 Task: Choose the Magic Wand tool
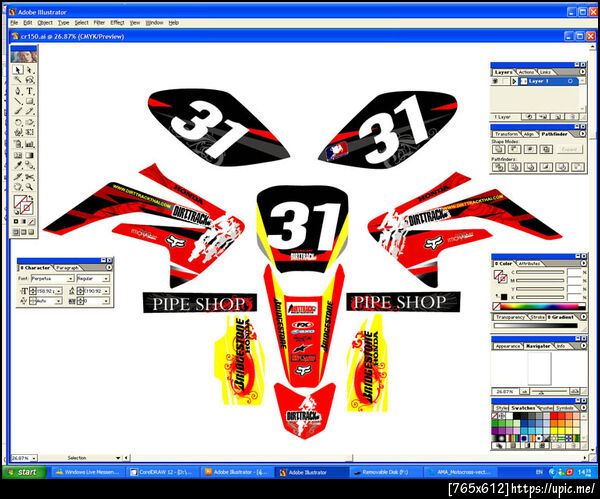coord(18,80)
